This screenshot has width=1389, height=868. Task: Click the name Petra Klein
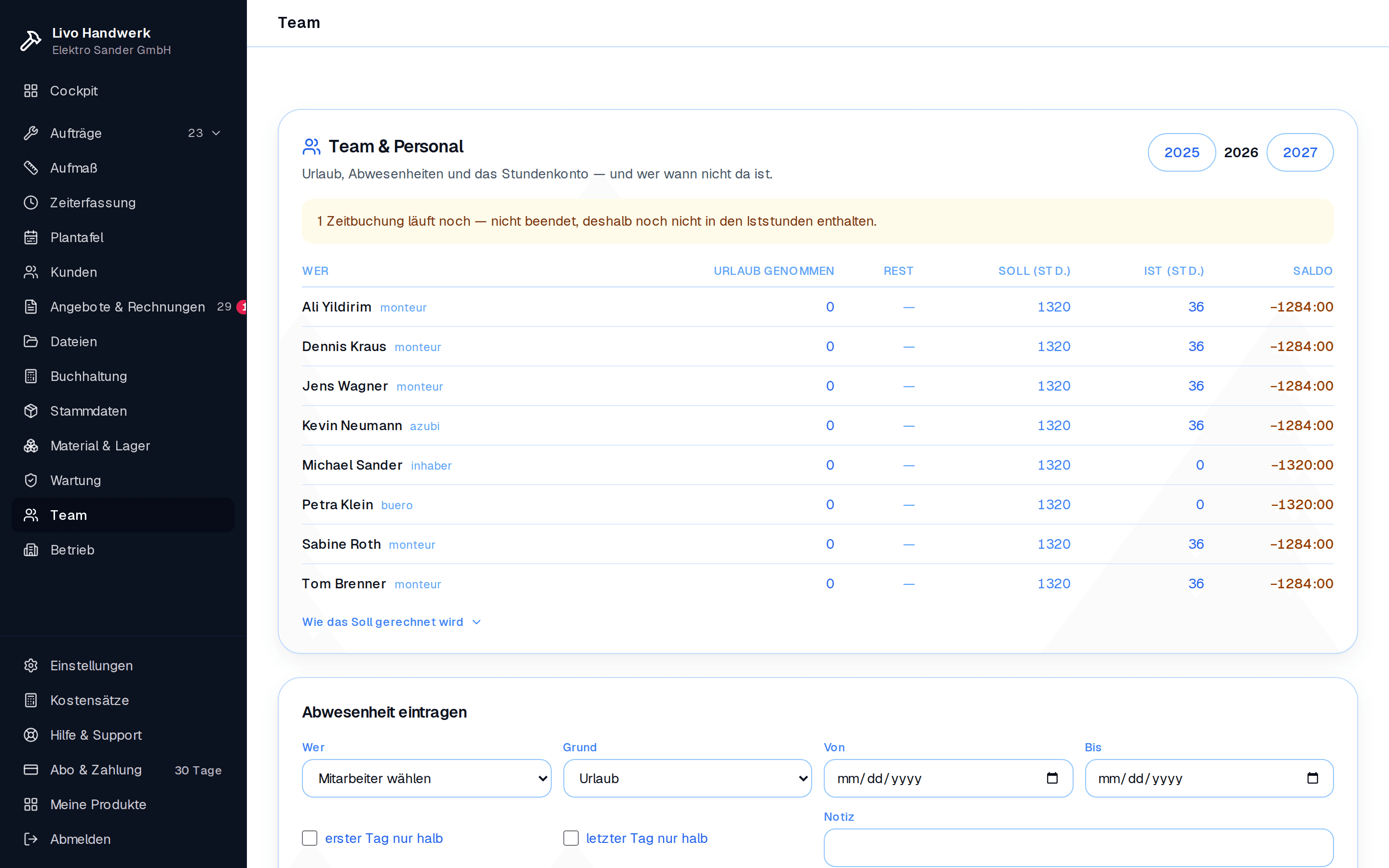click(x=338, y=504)
